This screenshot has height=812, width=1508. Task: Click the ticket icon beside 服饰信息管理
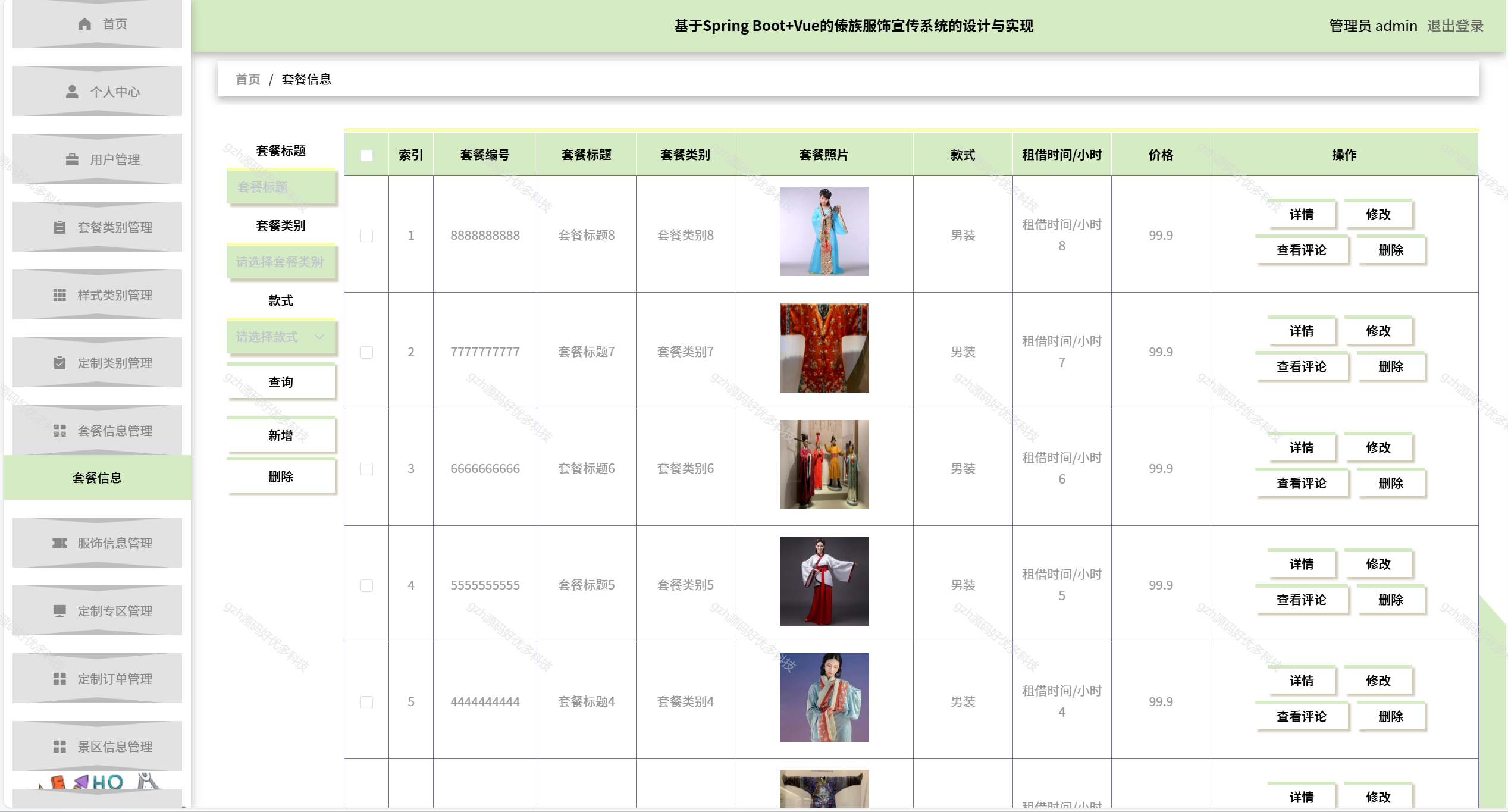59,543
